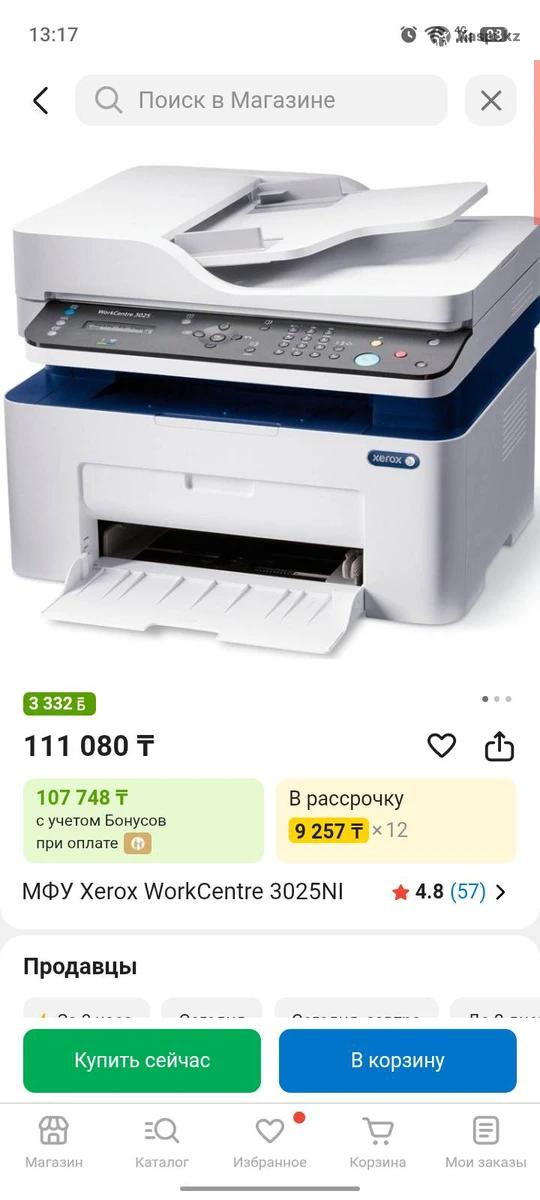Focus the Поиск в Магазине field
This screenshot has height=1200, width=540.
261,100
